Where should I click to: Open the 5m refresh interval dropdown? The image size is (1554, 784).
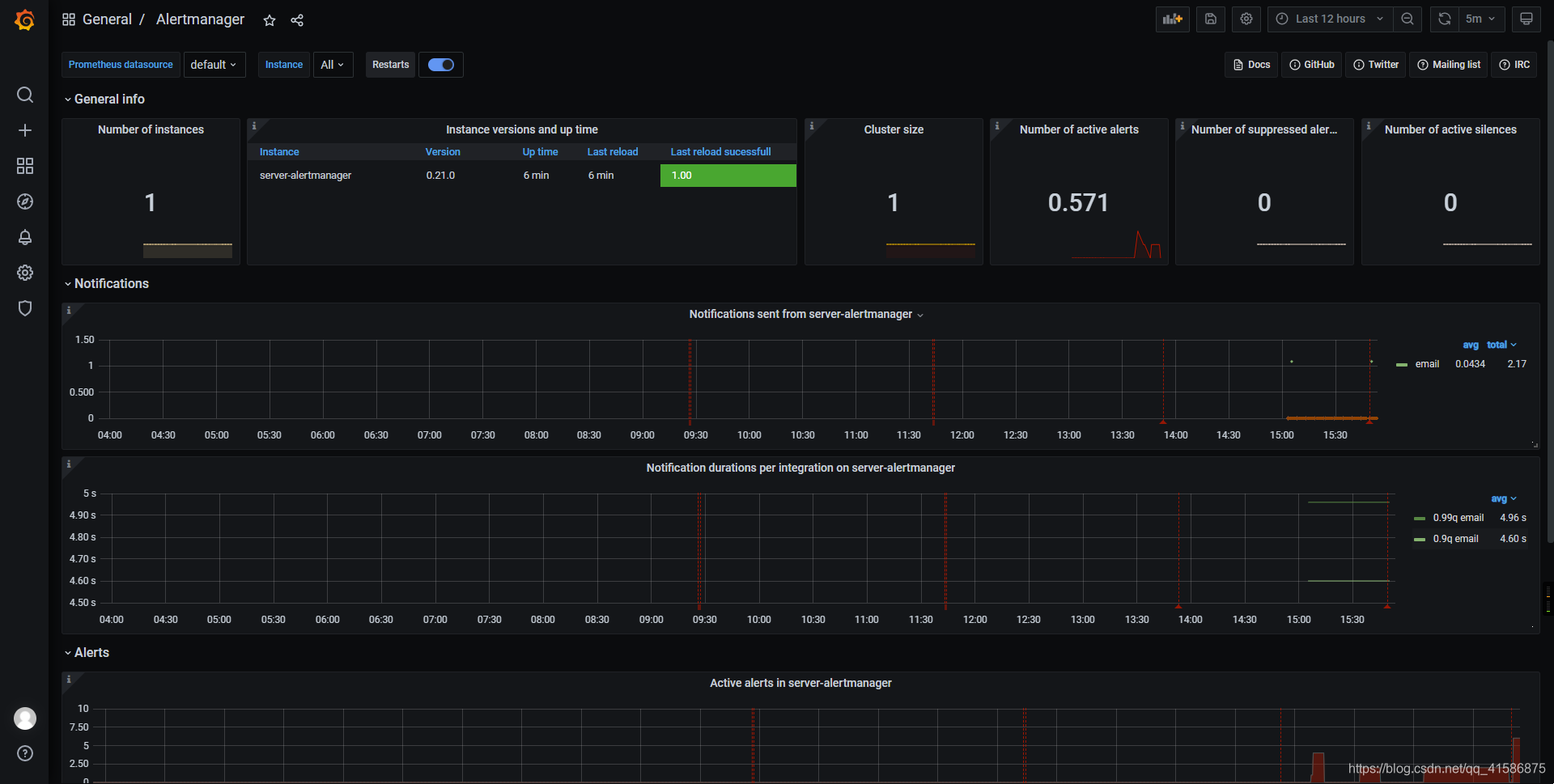[1481, 19]
